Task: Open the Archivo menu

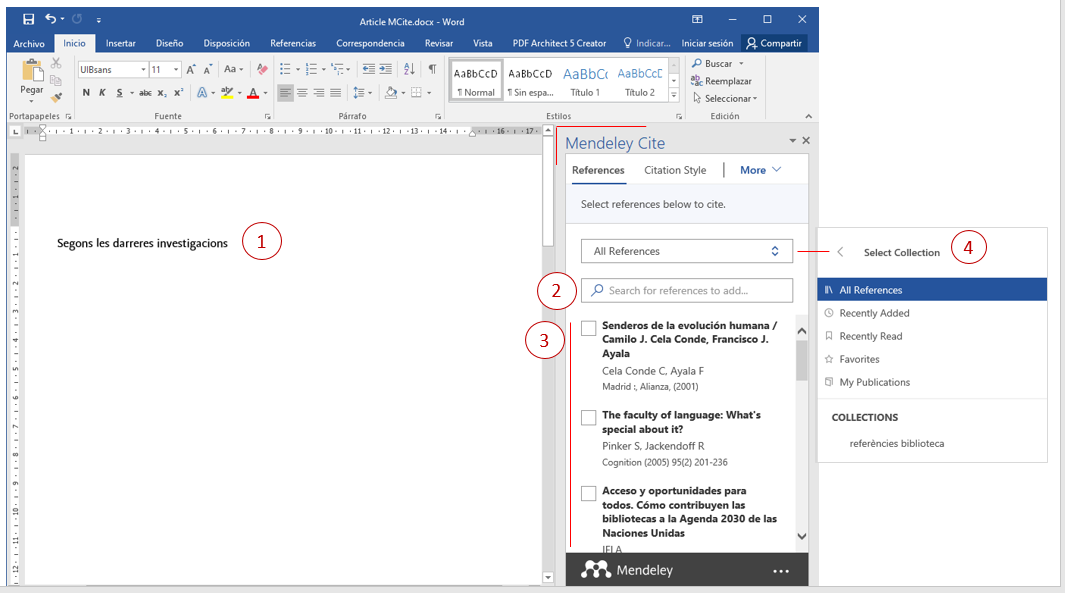Action: coord(29,43)
